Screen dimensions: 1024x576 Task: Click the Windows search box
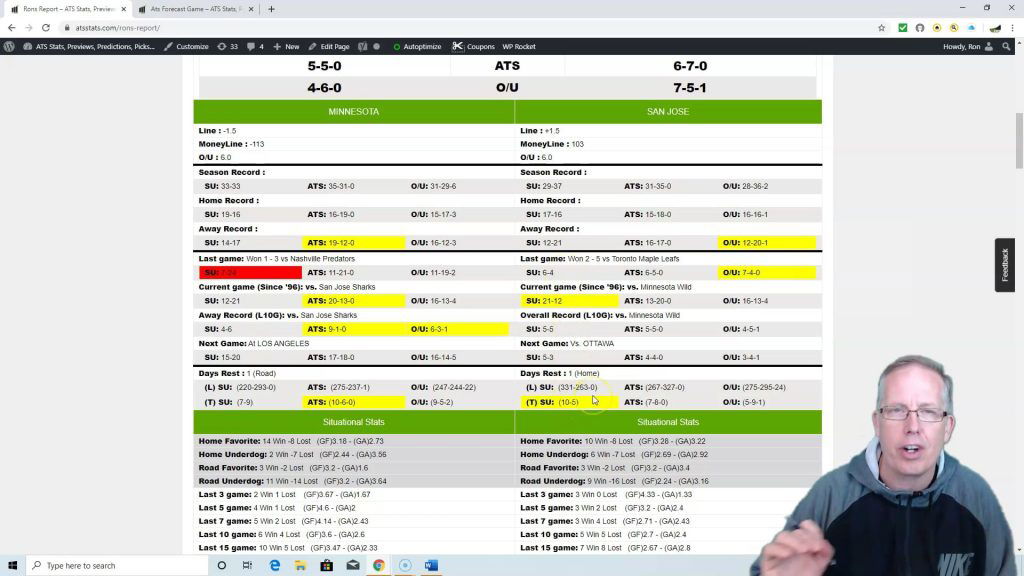(x=118, y=566)
